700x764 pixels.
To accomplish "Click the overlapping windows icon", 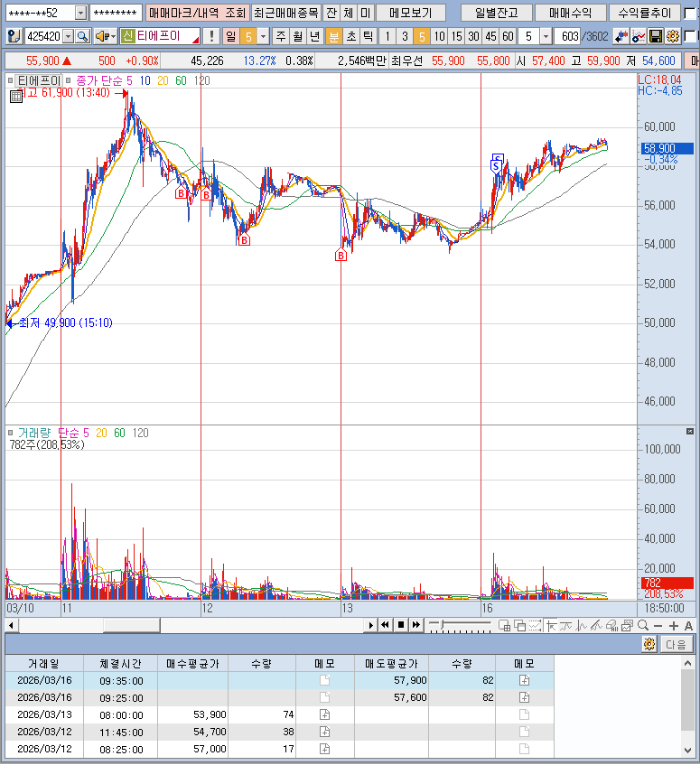I will point(520,625).
